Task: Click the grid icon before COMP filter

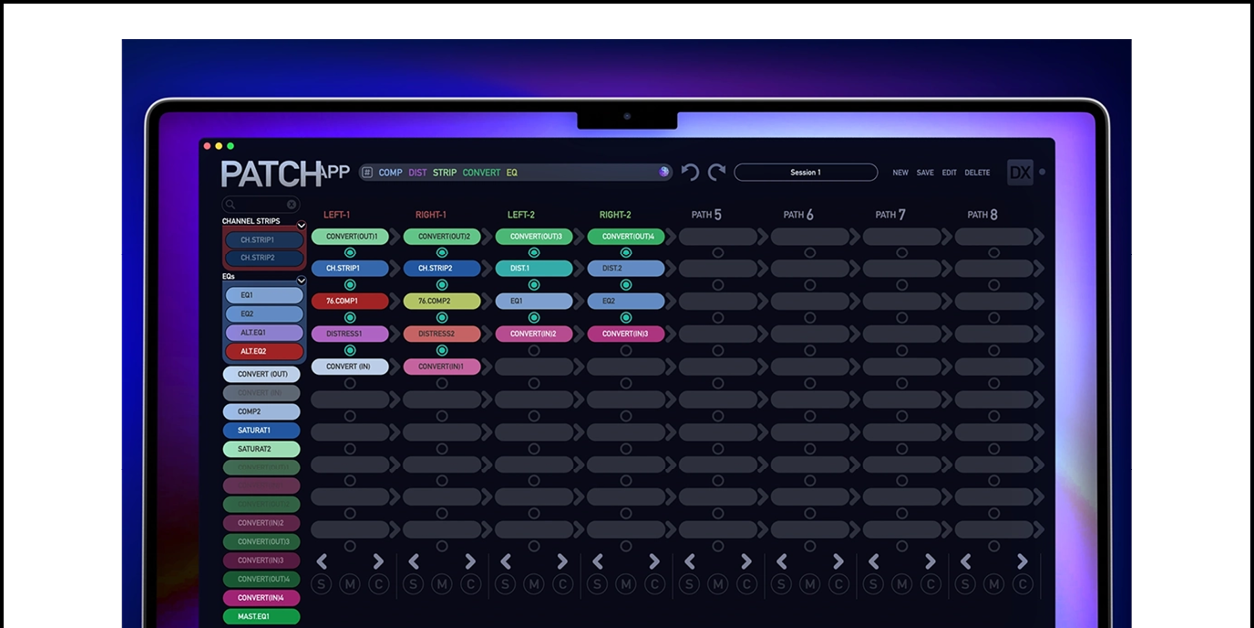Action: point(367,172)
